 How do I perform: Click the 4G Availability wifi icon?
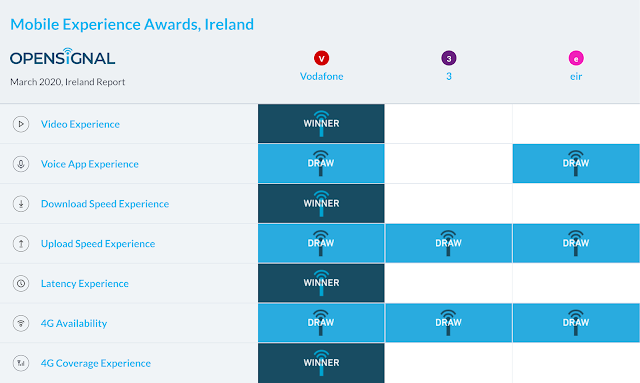tap(21, 323)
